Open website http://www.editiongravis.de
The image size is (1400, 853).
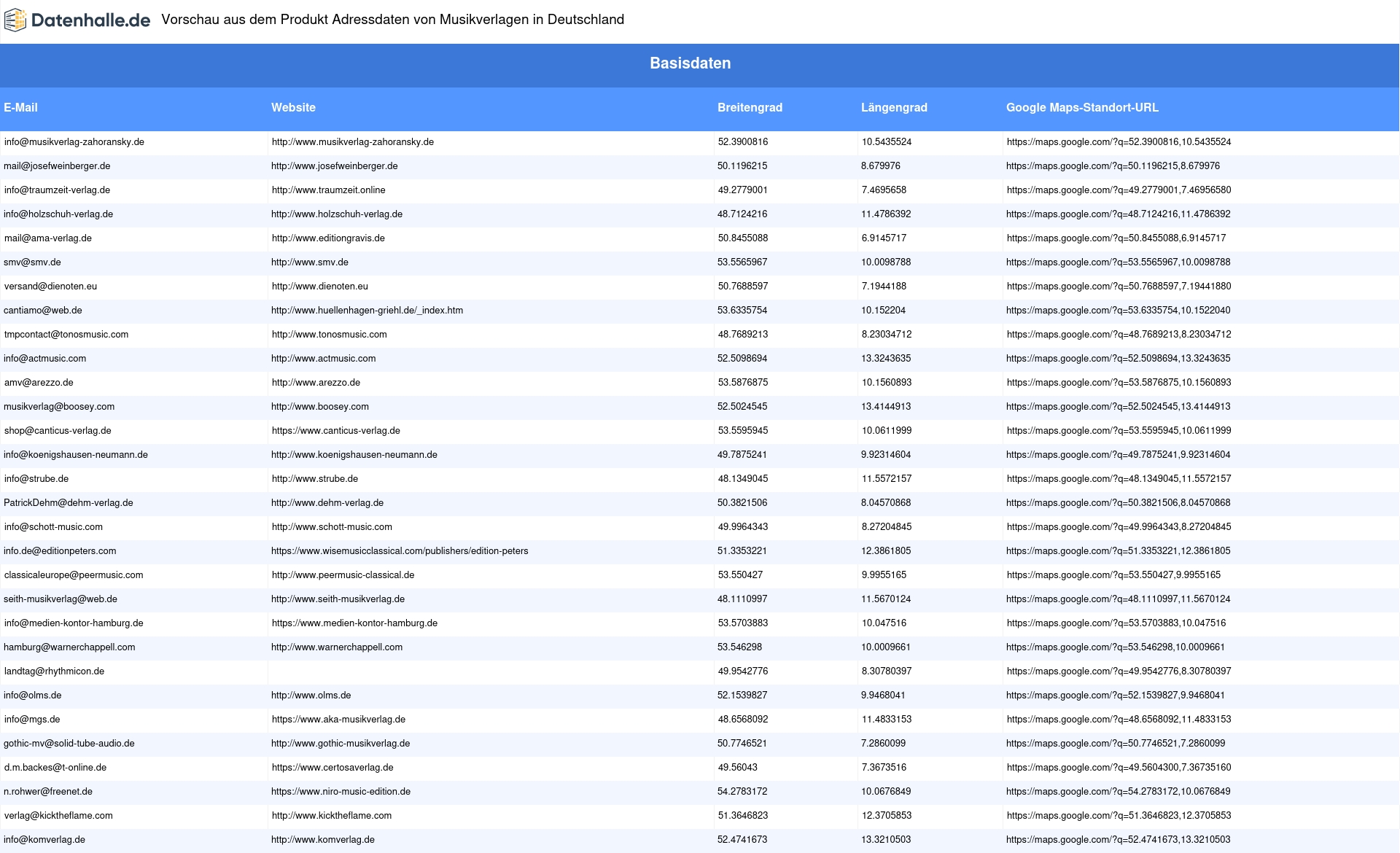point(328,238)
